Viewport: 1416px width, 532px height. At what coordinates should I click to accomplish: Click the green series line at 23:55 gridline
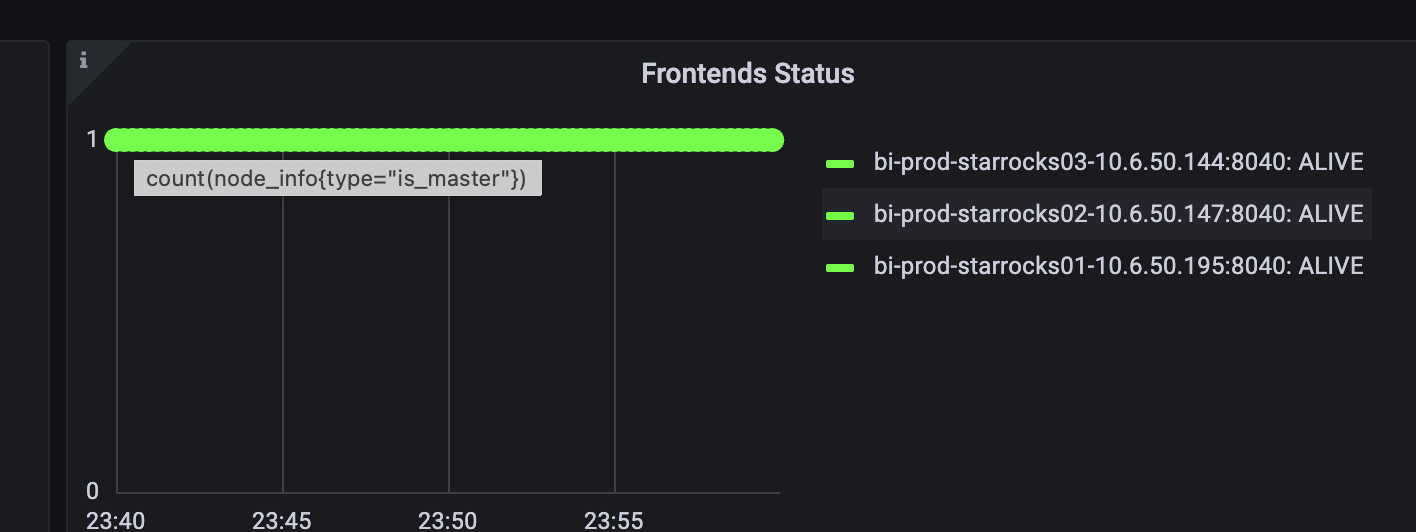[x=615, y=140]
